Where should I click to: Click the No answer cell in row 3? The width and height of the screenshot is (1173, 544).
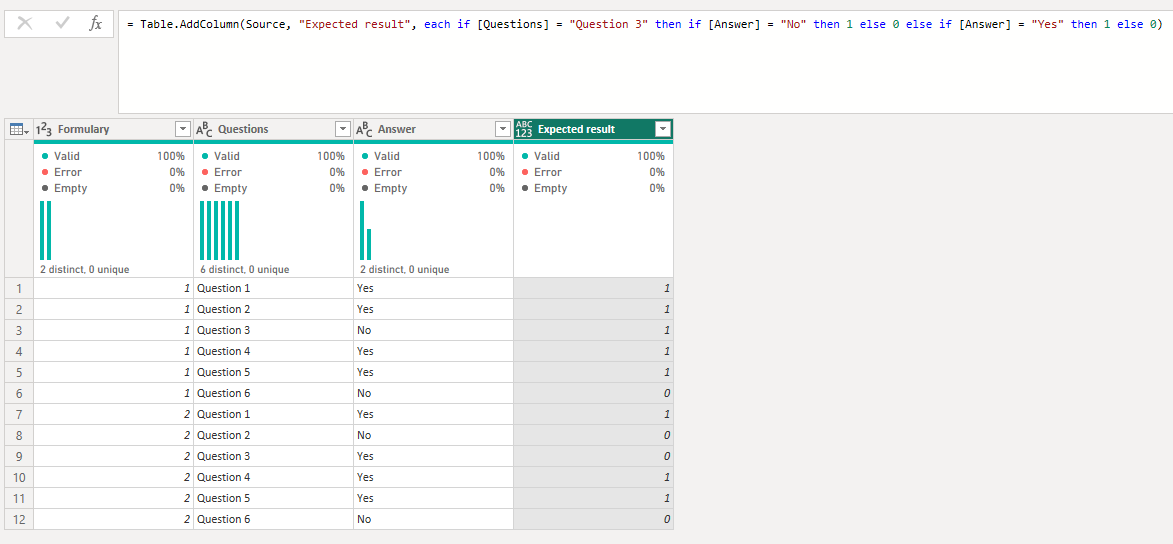[x=433, y=330]
